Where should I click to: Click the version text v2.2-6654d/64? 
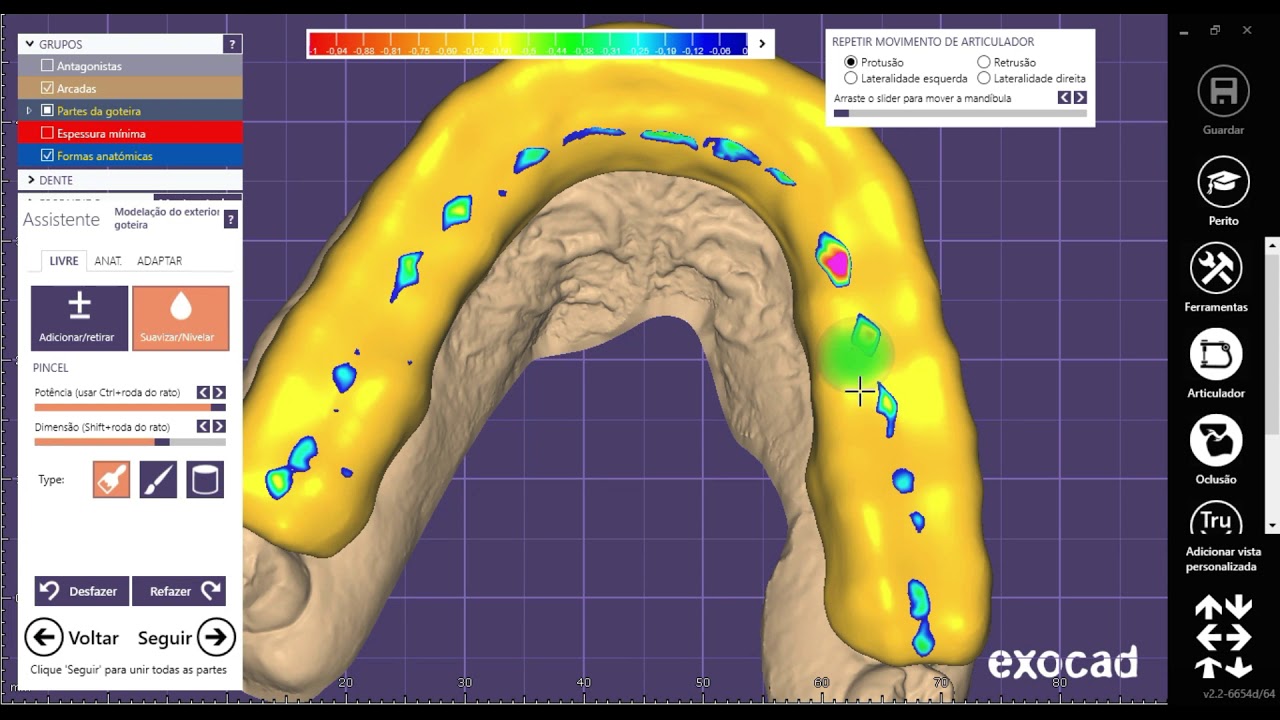pos(1239,694)
